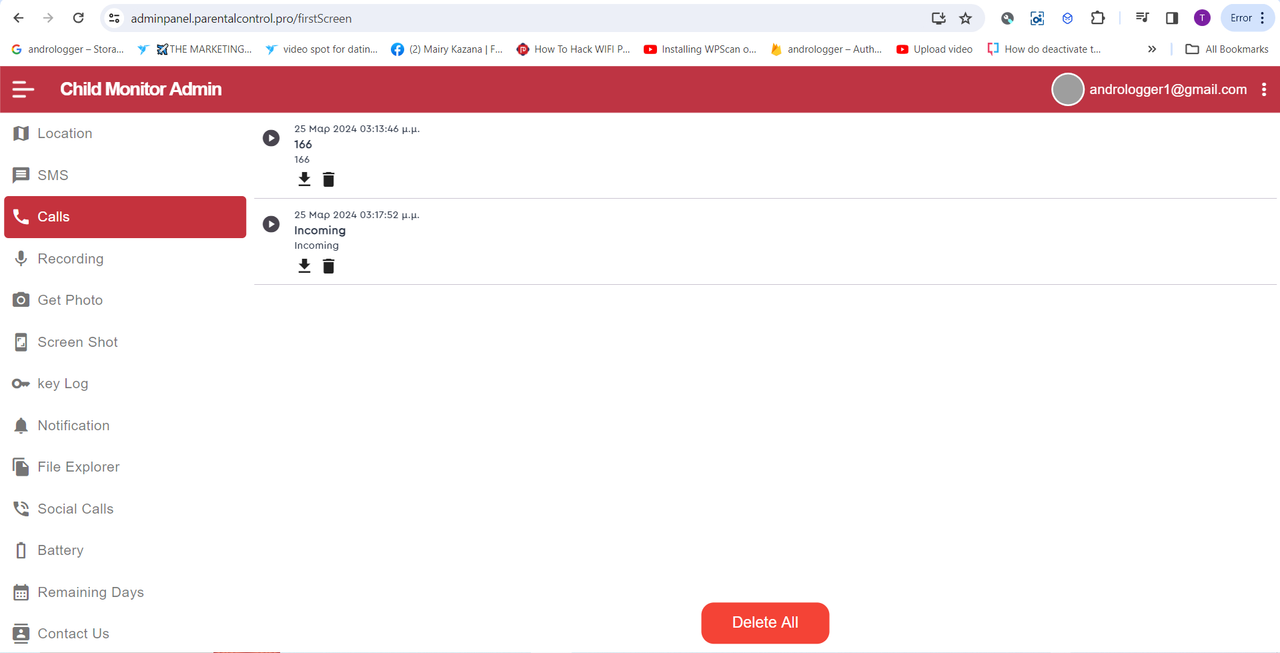Open SMS in the sidebar
Image resolution: width=1280 pixels, height=653 pixels.
pyautogui.click(x=125, y=175)
